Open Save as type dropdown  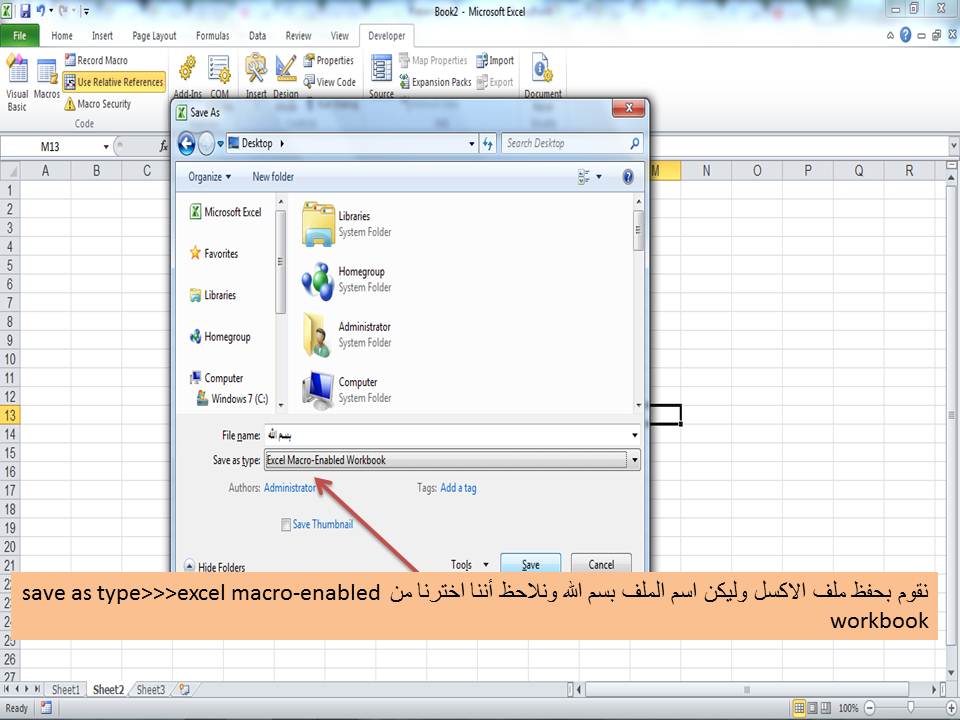634,460
